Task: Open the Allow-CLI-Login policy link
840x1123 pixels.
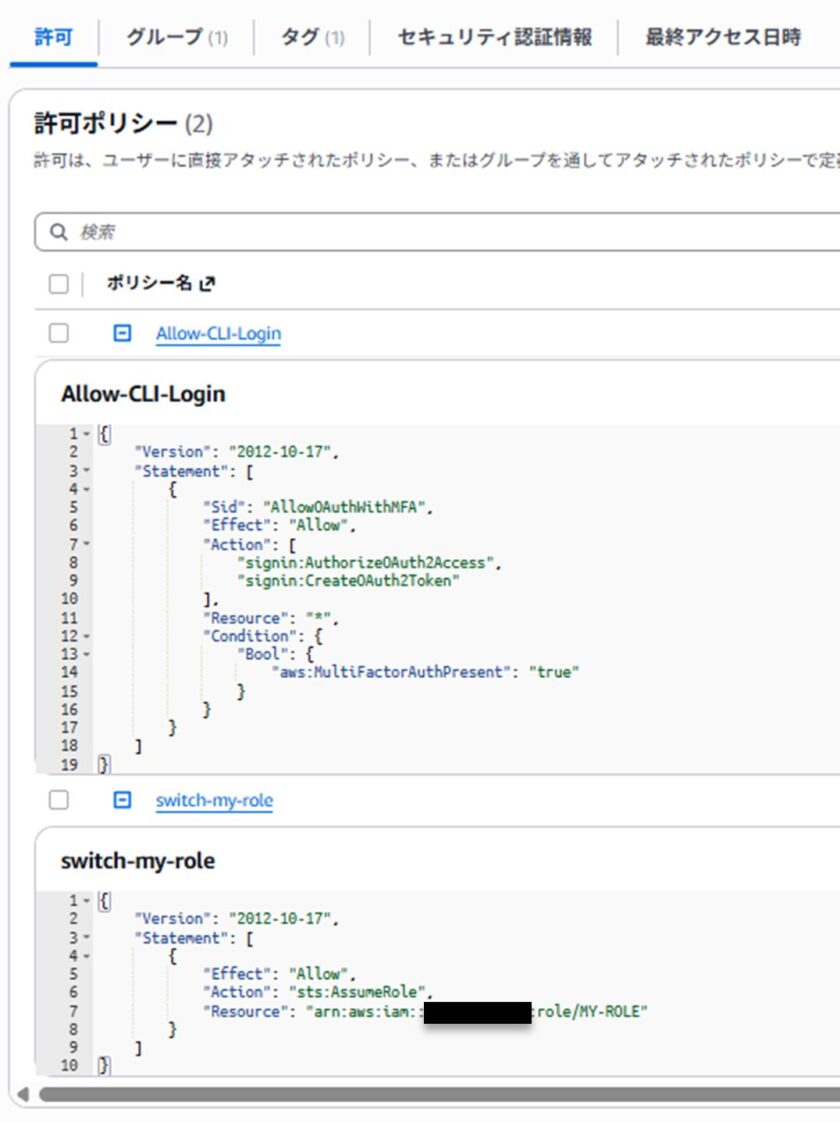Action: pyautogui.click(x=218, y=334)
